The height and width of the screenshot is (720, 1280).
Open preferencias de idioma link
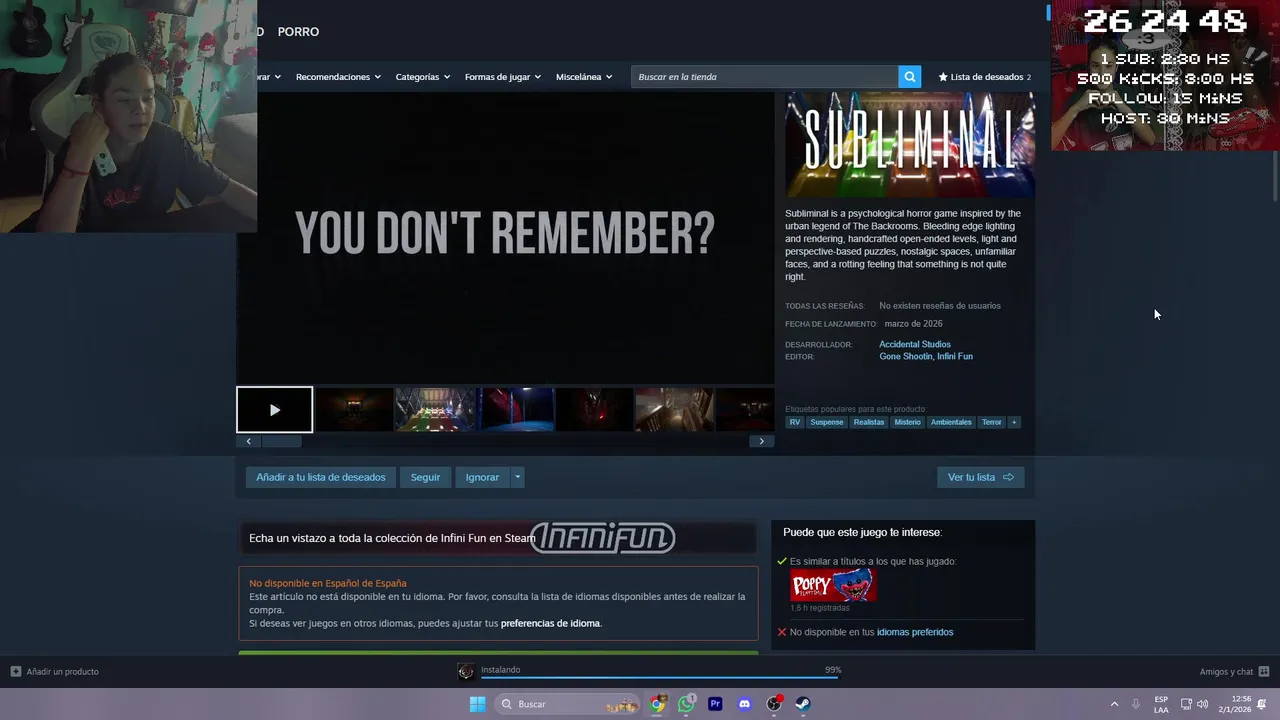point(550,623)
